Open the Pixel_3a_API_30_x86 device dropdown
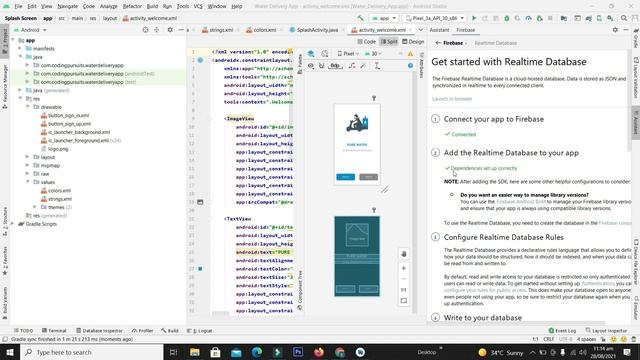Screen dimensions: 640x360 435,18
